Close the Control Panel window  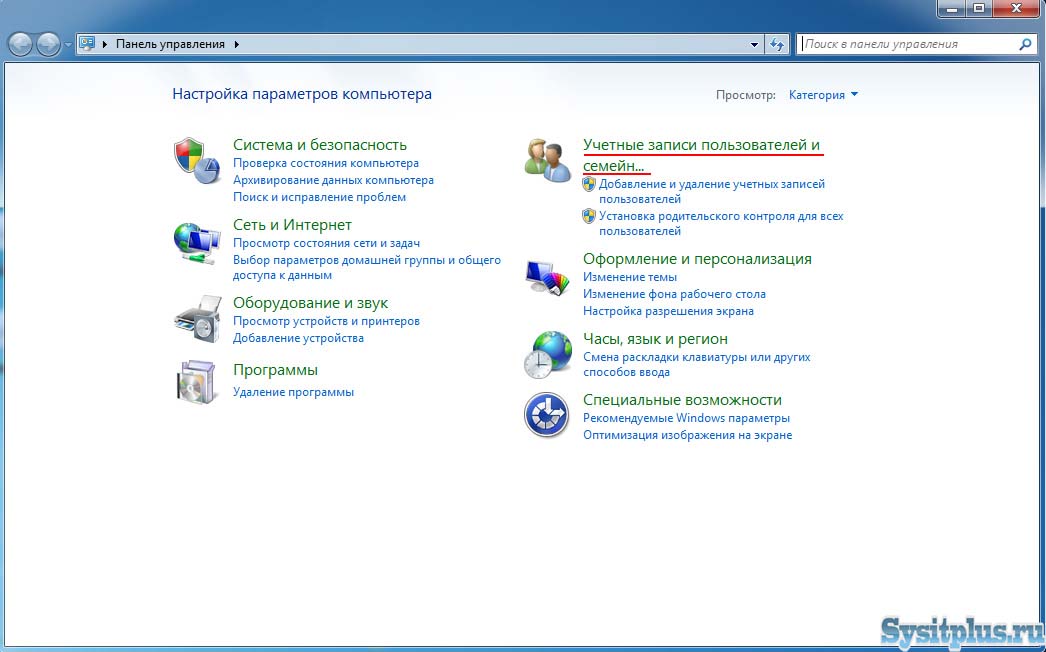(x=1016, y=8)
